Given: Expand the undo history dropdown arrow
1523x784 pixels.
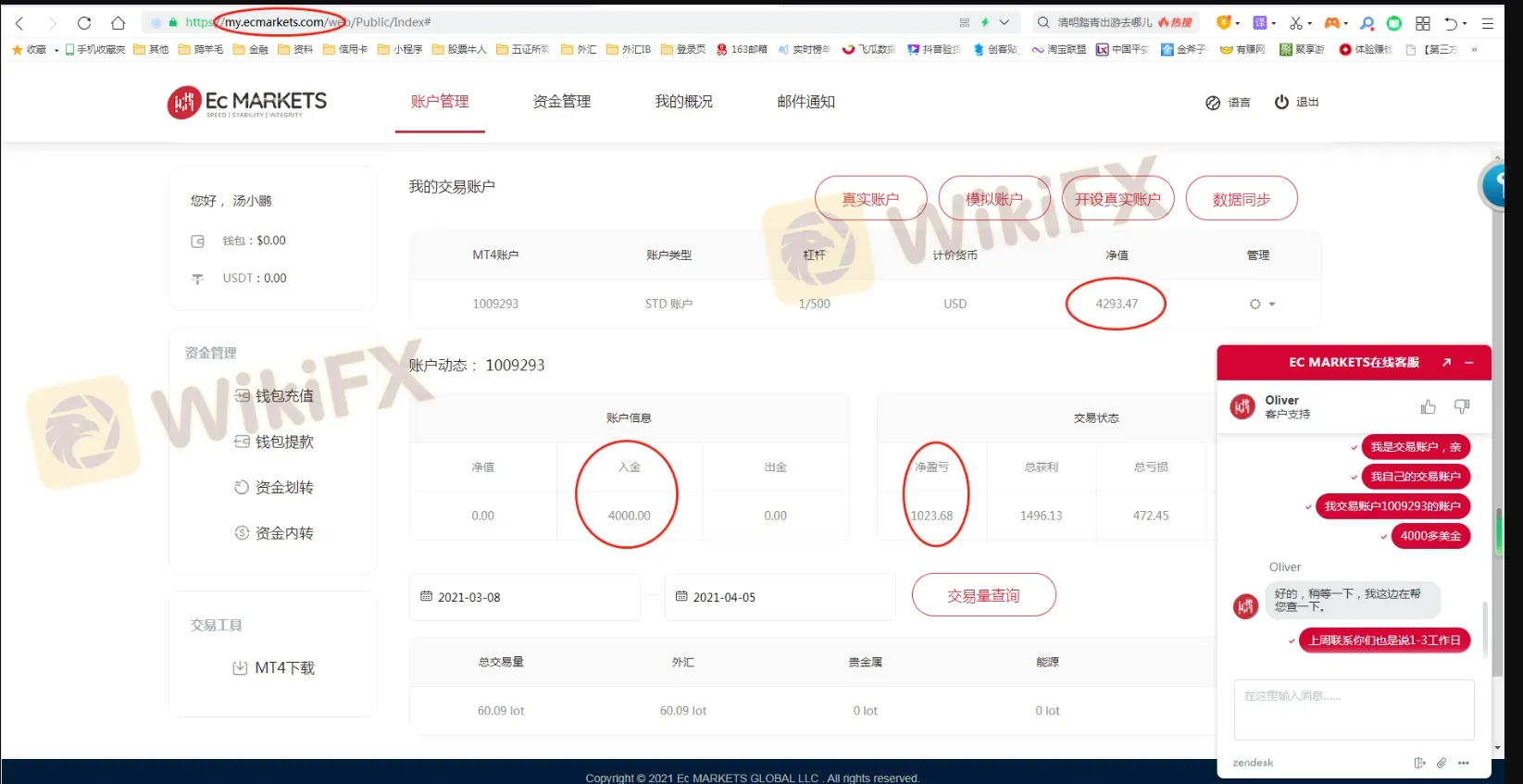Looking at the screenshot, I should click(x=1465, y=24).
